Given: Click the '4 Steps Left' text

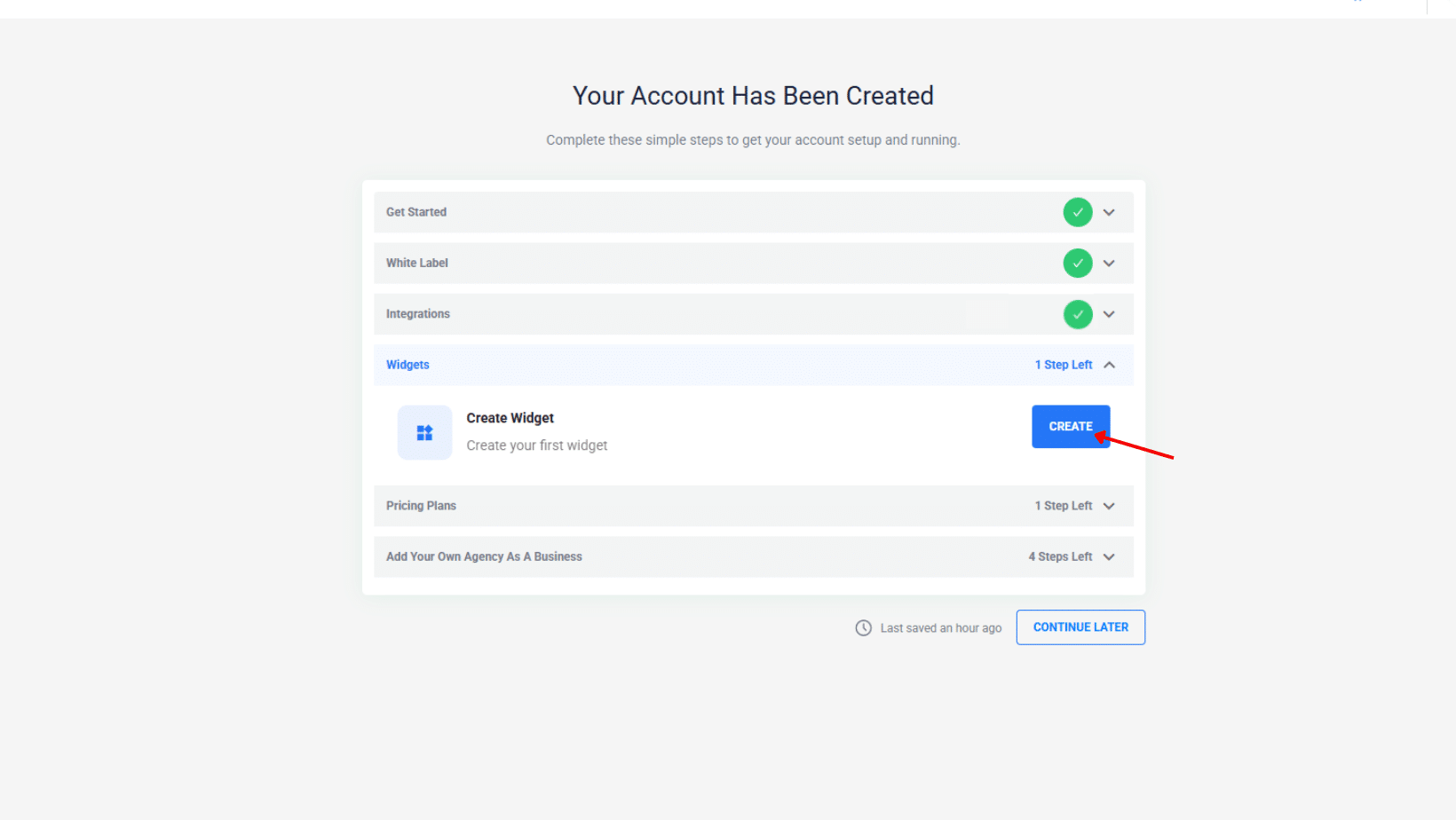Looking at the screenshot, I should [x=1060, y=557].
